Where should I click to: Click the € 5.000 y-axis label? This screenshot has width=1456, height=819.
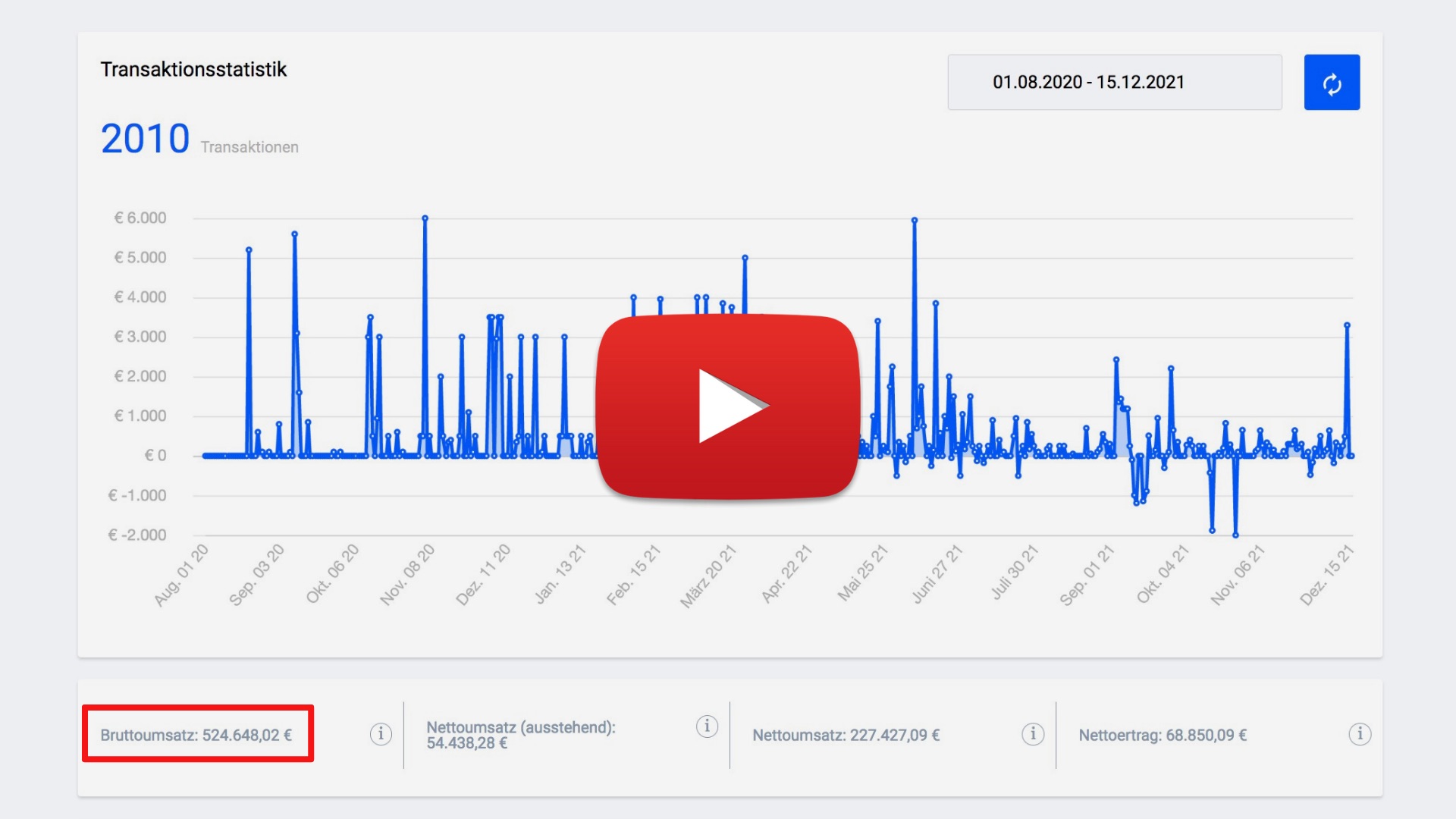[140, 258]
